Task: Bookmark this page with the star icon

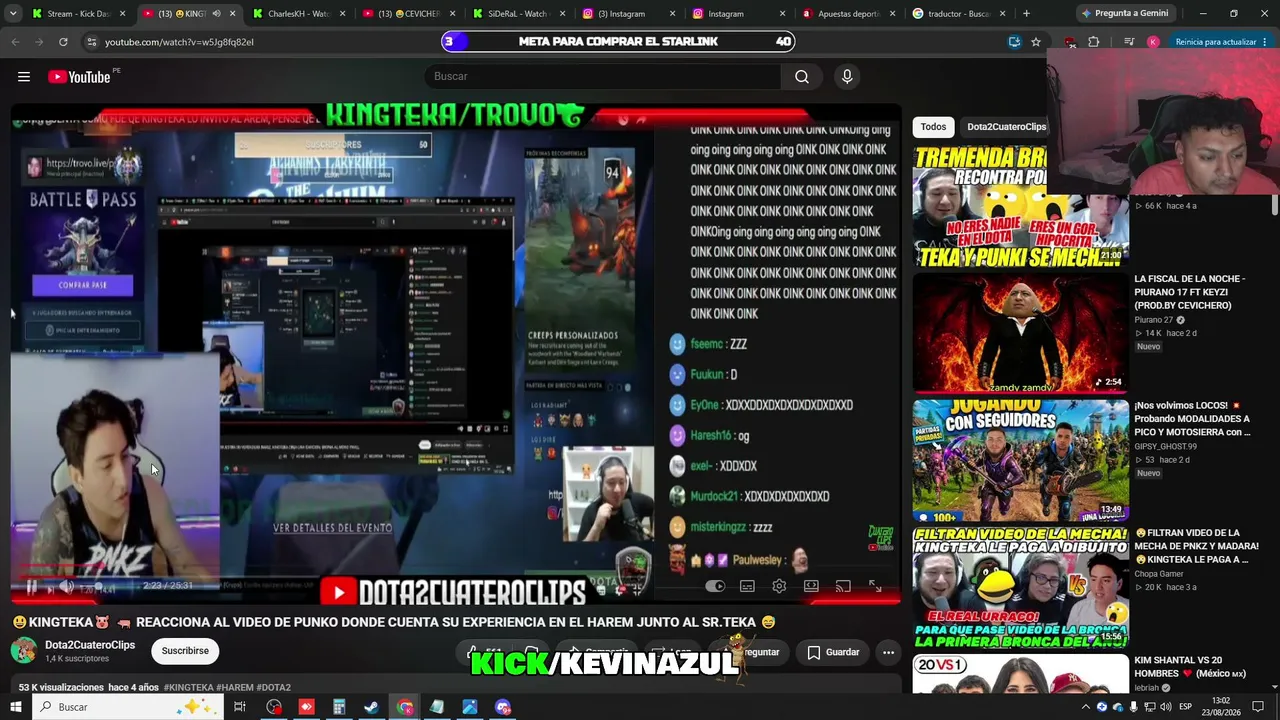Action: click(1036, 42)
